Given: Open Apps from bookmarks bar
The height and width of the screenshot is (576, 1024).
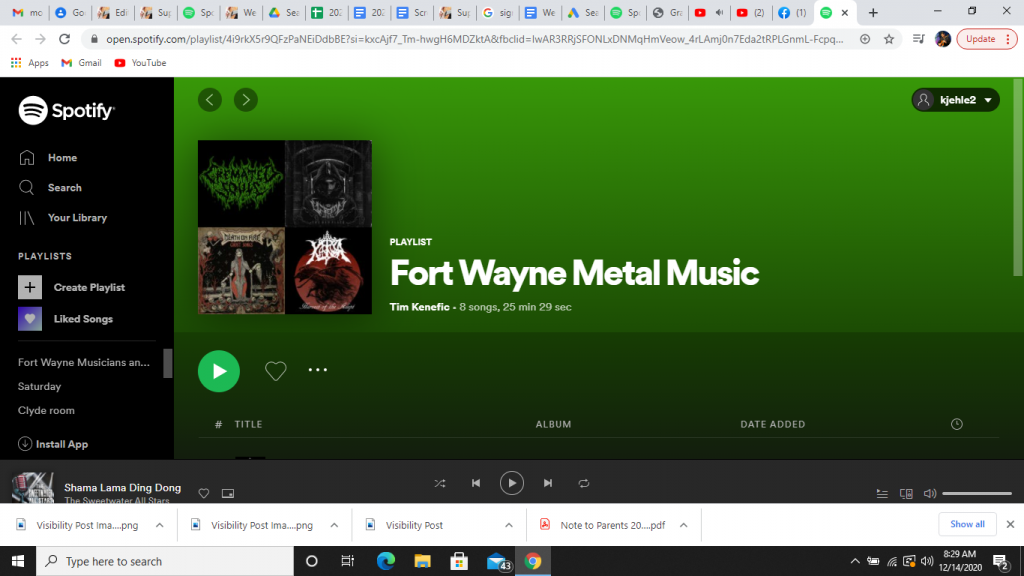Looking at the screenshot, I should 30,63.
